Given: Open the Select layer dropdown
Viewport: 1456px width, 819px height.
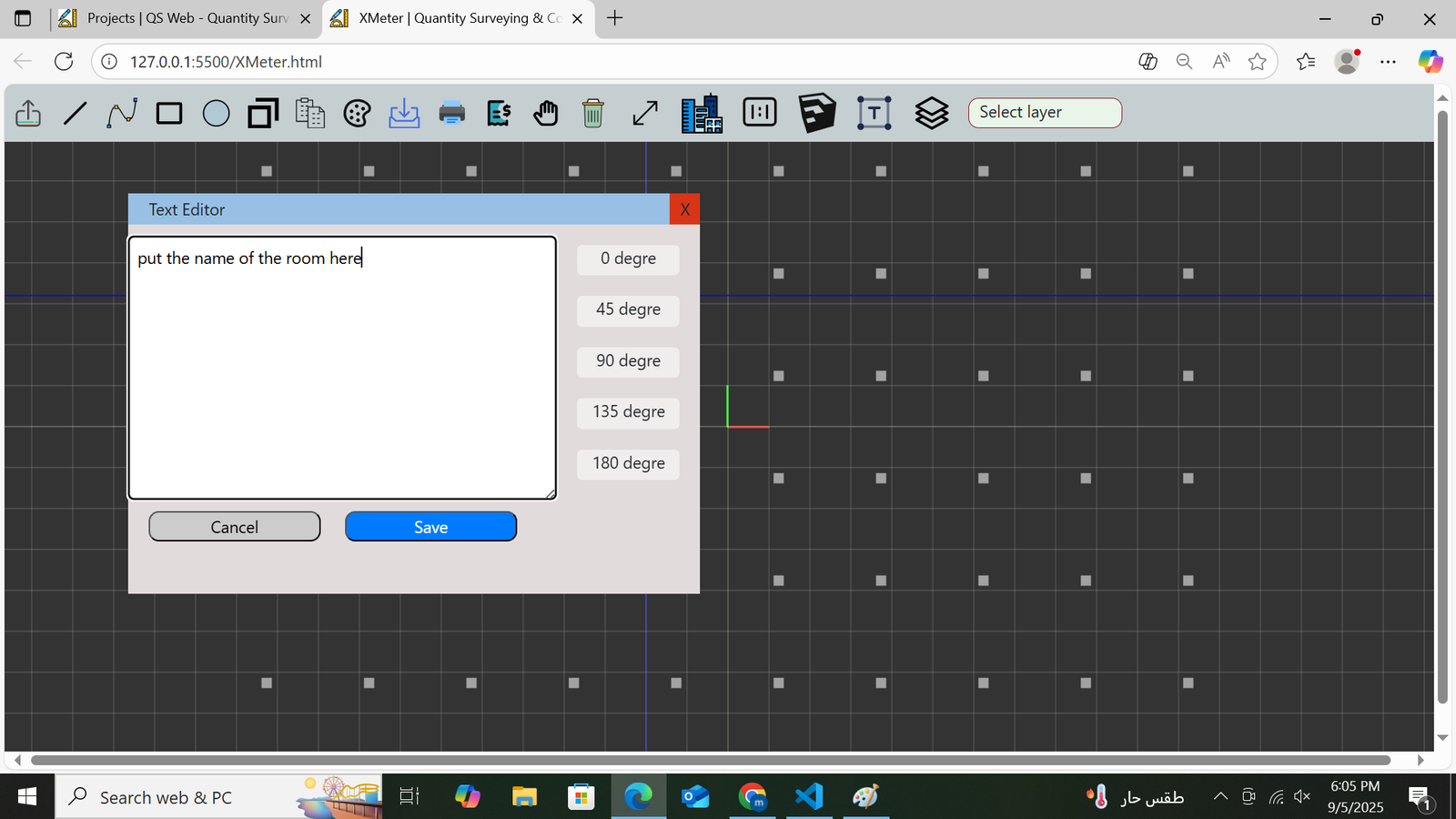Looking at the screenshot, I should [x=1044, y=113].
